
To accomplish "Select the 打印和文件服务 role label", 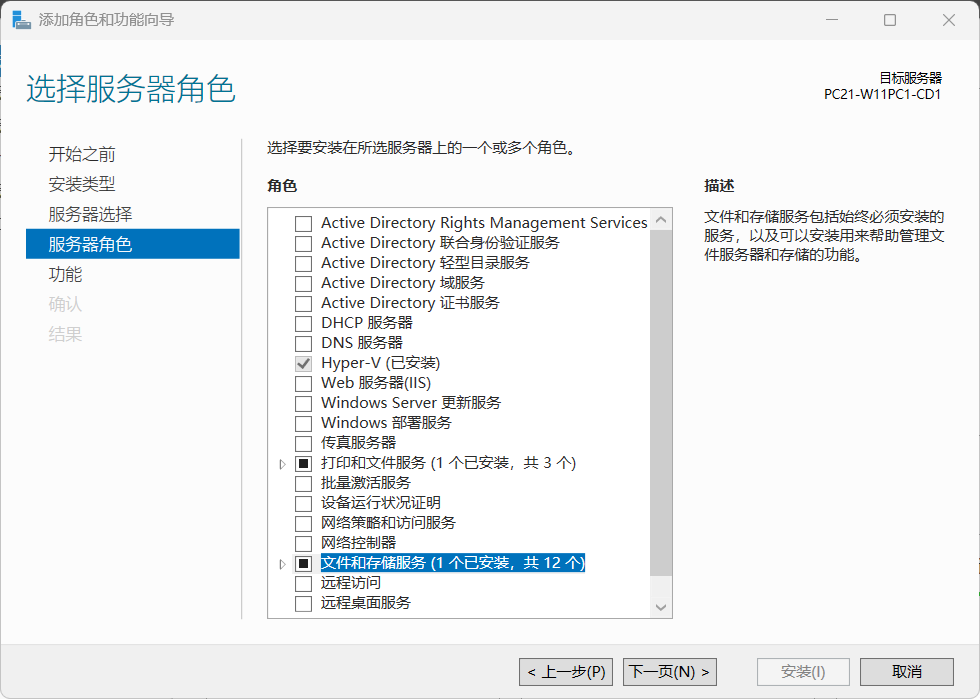I will 448,463.
